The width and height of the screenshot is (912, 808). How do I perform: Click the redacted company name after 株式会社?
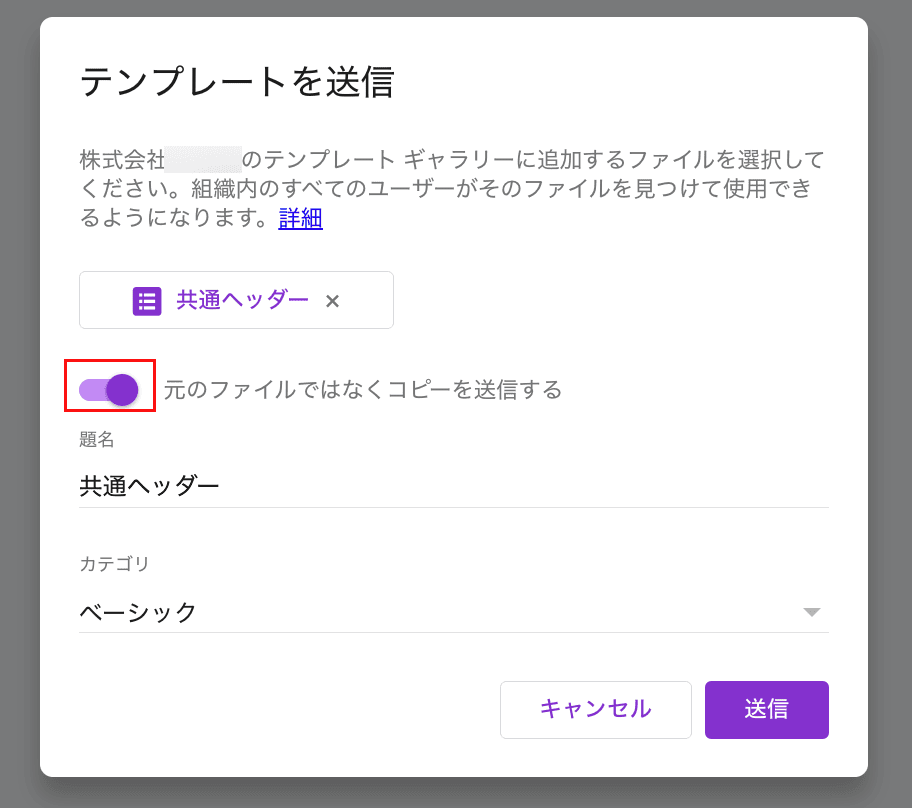pyautogui.click(x=203, y=160)
